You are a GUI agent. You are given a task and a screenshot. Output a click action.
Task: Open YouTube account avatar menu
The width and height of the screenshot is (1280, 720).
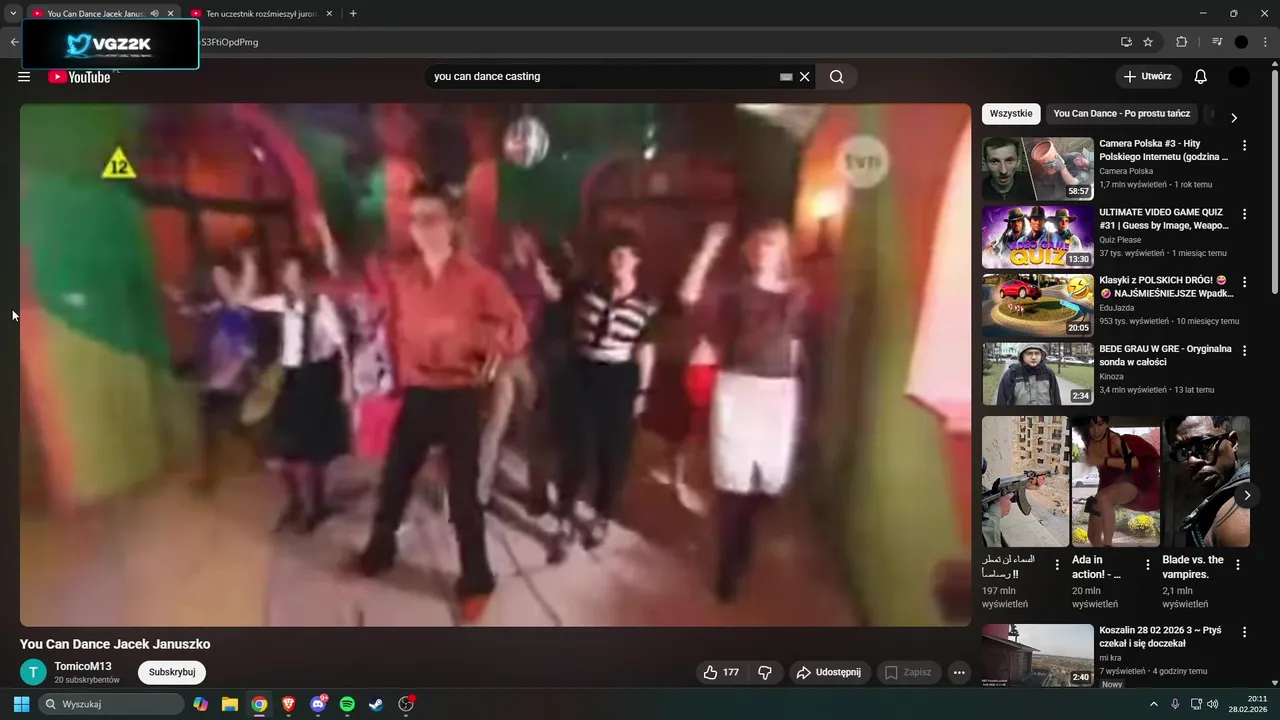[1239, 77]
